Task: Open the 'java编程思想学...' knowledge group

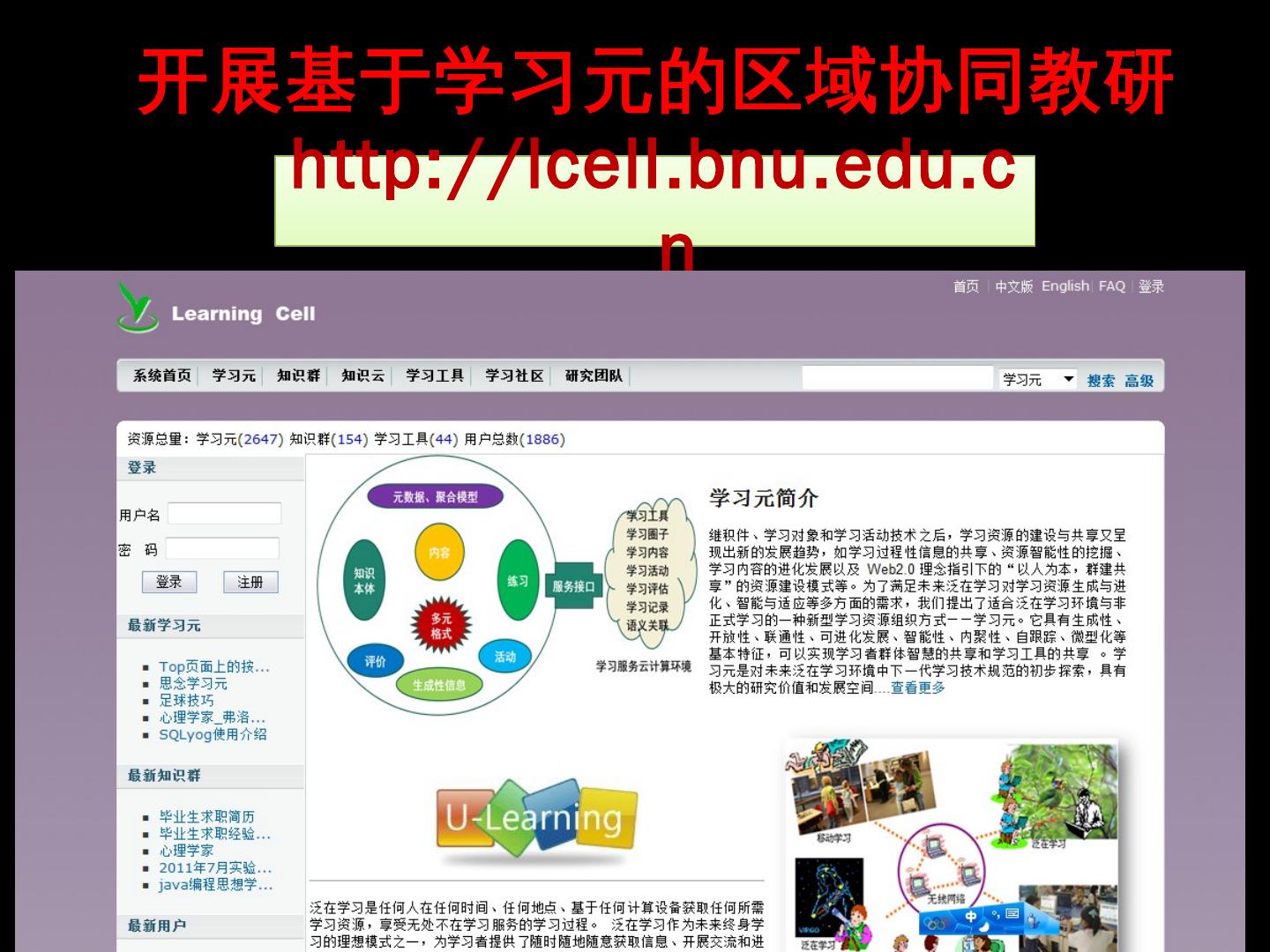Action: click(x=216, y=885)
